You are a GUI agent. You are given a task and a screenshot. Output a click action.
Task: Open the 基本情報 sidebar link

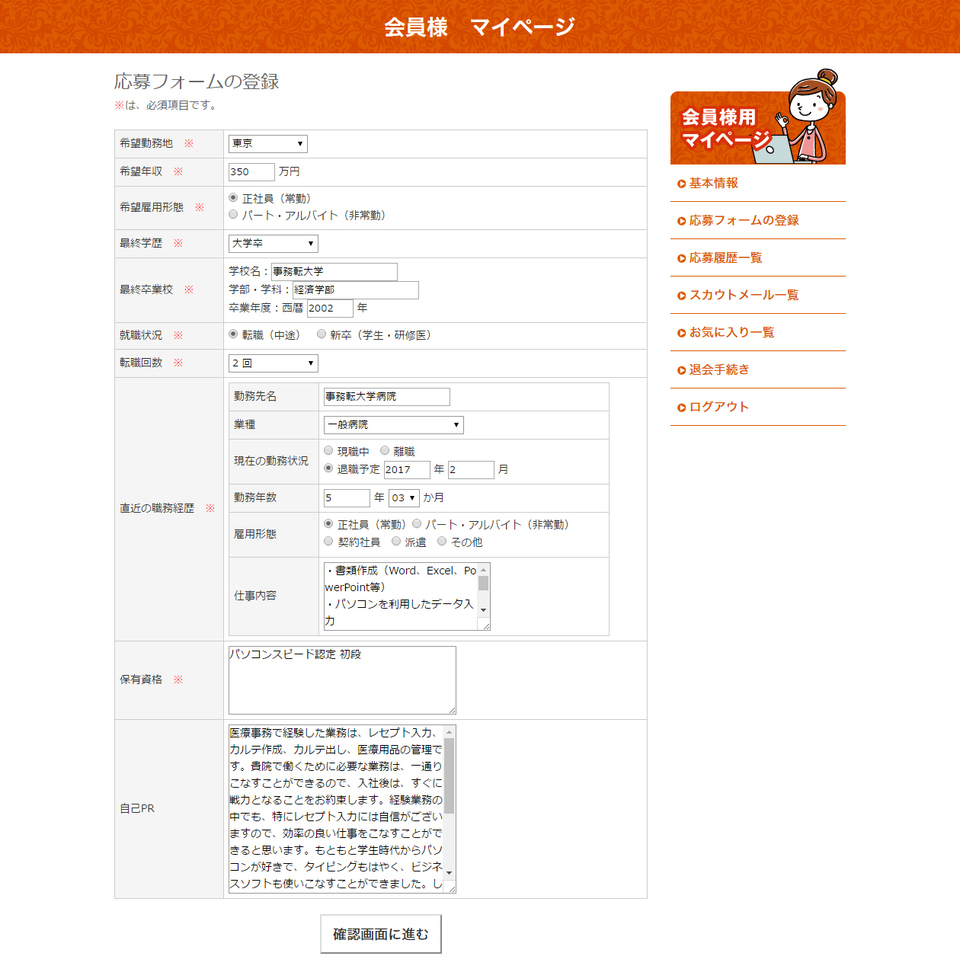coord(713,183)
